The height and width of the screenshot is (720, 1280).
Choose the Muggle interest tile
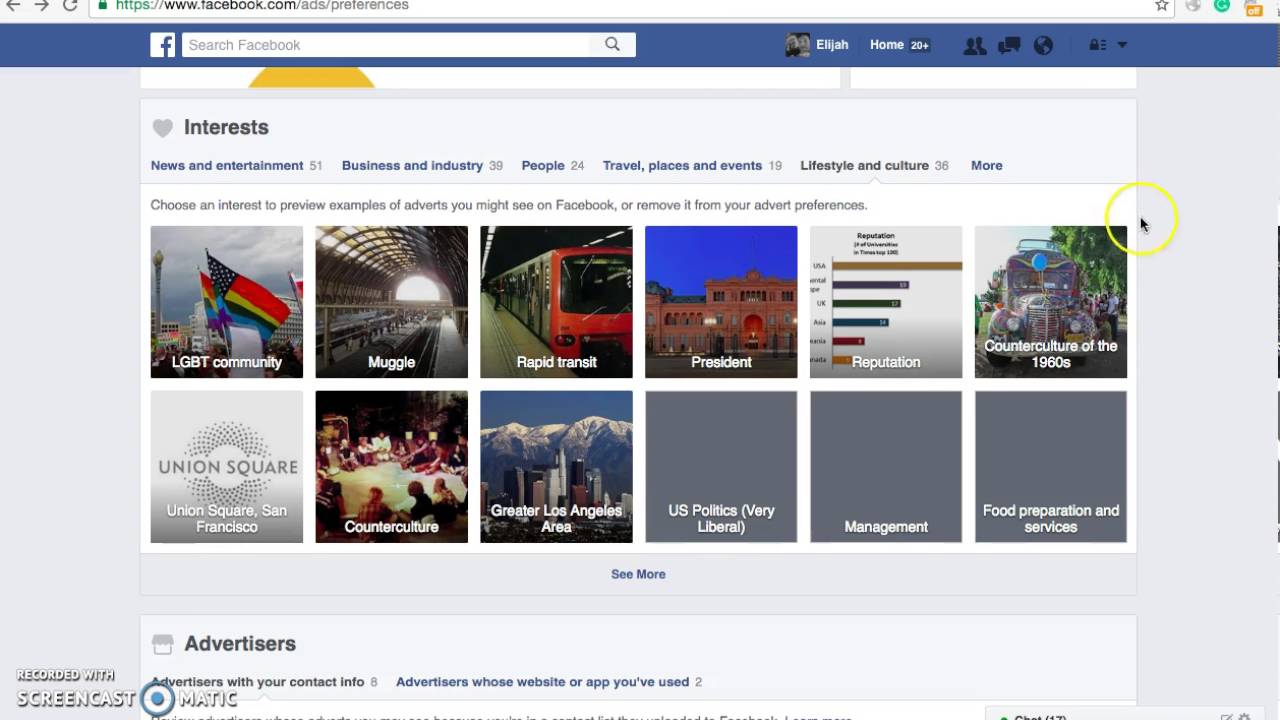point(391,302)
